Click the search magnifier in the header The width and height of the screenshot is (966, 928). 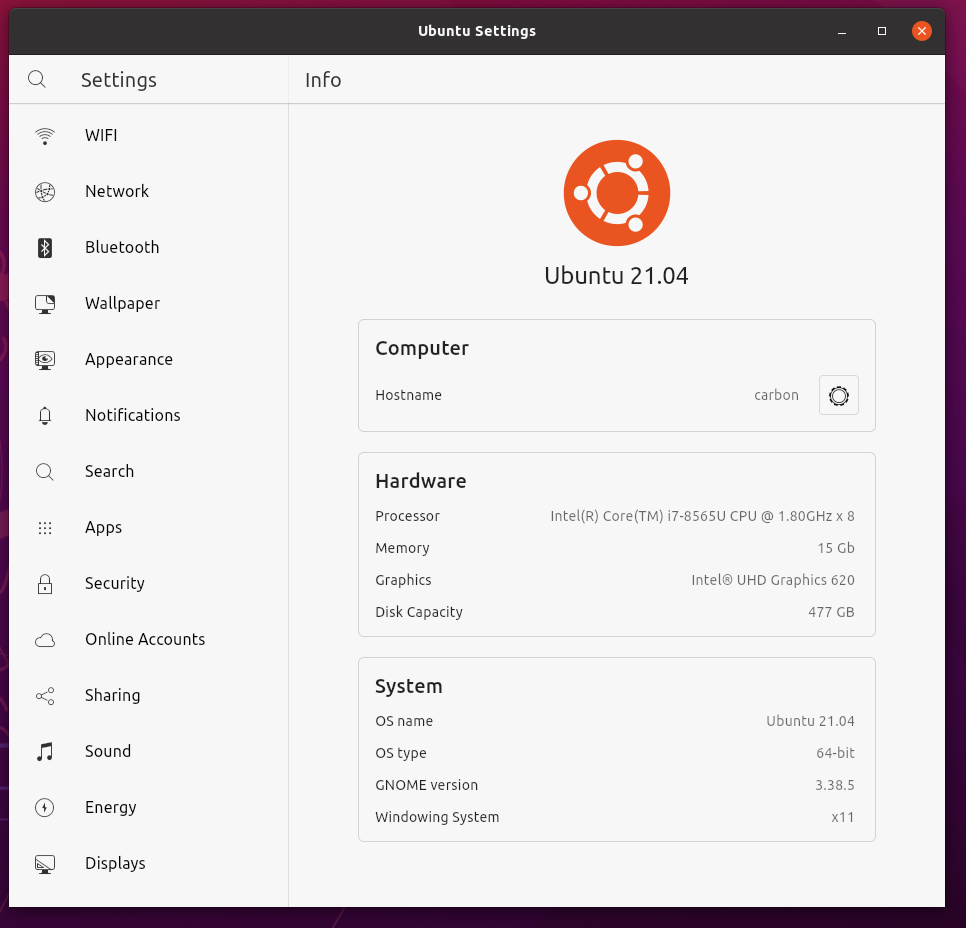pyautogui.click(x=36, y=78)
